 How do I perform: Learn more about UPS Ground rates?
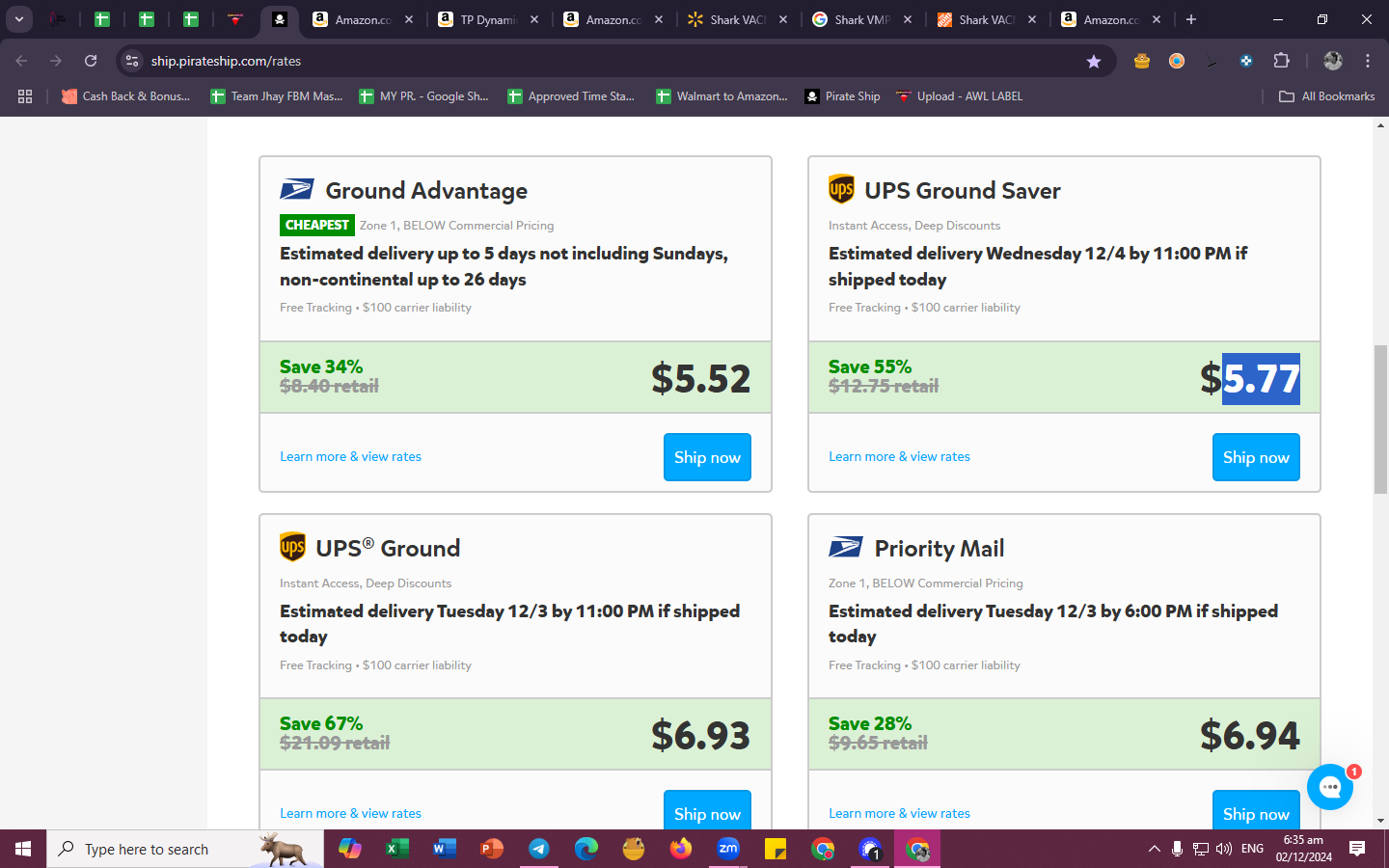350,813
